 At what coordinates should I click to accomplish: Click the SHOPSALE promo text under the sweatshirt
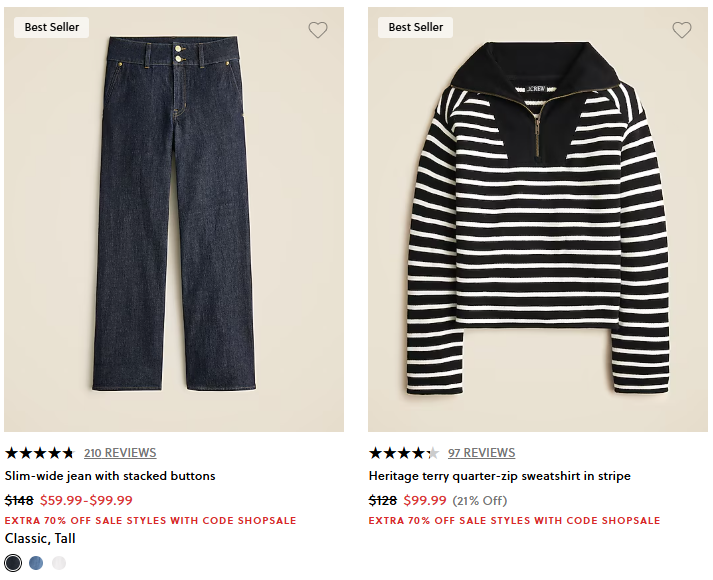pyautogui.click(x=514, y=520)
